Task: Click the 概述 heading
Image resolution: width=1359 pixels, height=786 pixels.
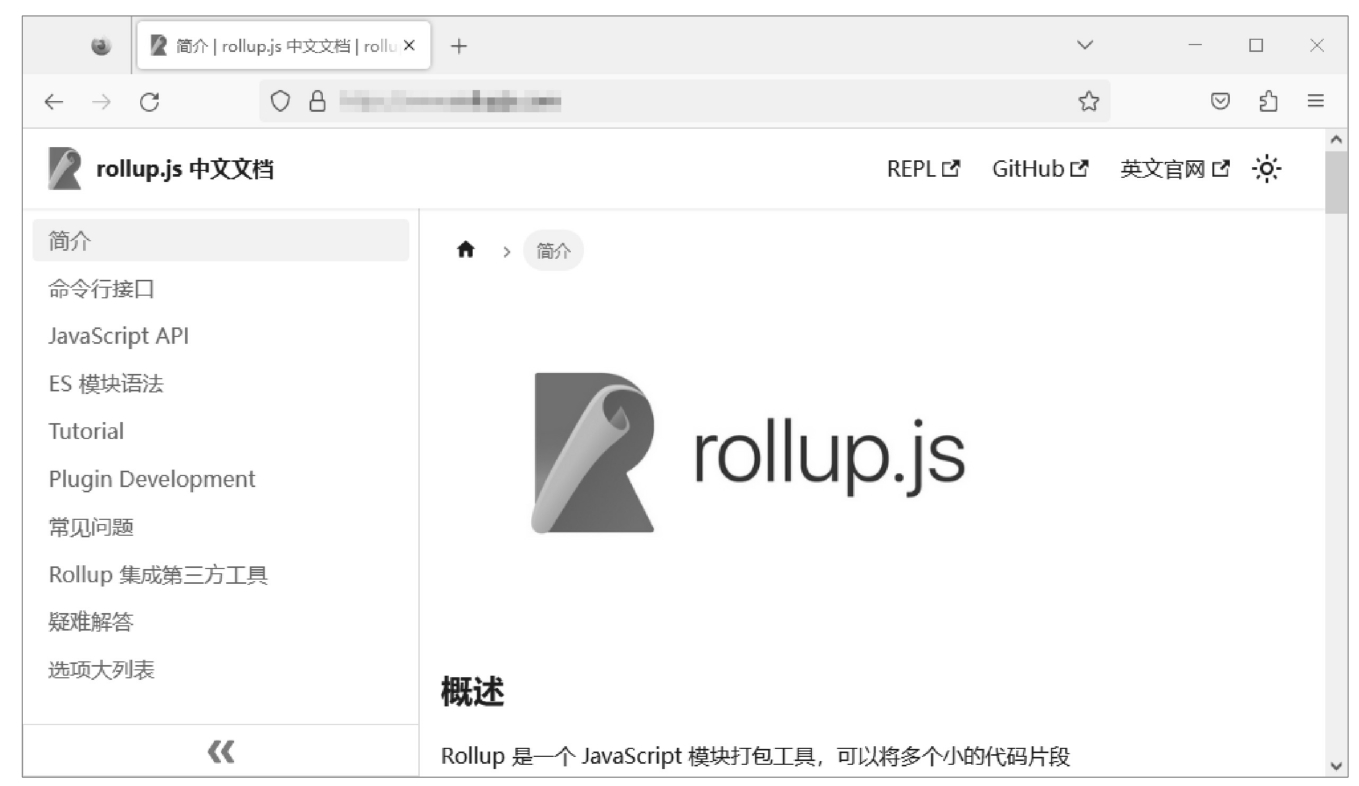Action: point(472,691)
